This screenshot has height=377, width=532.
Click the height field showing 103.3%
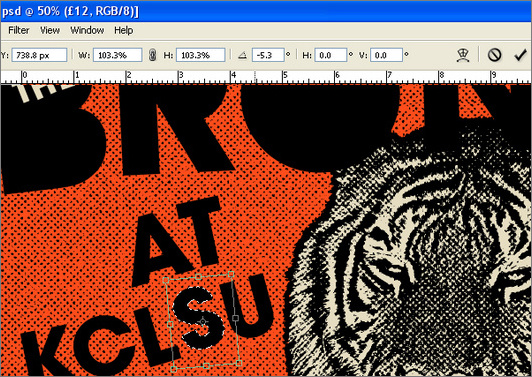point(201,55)
